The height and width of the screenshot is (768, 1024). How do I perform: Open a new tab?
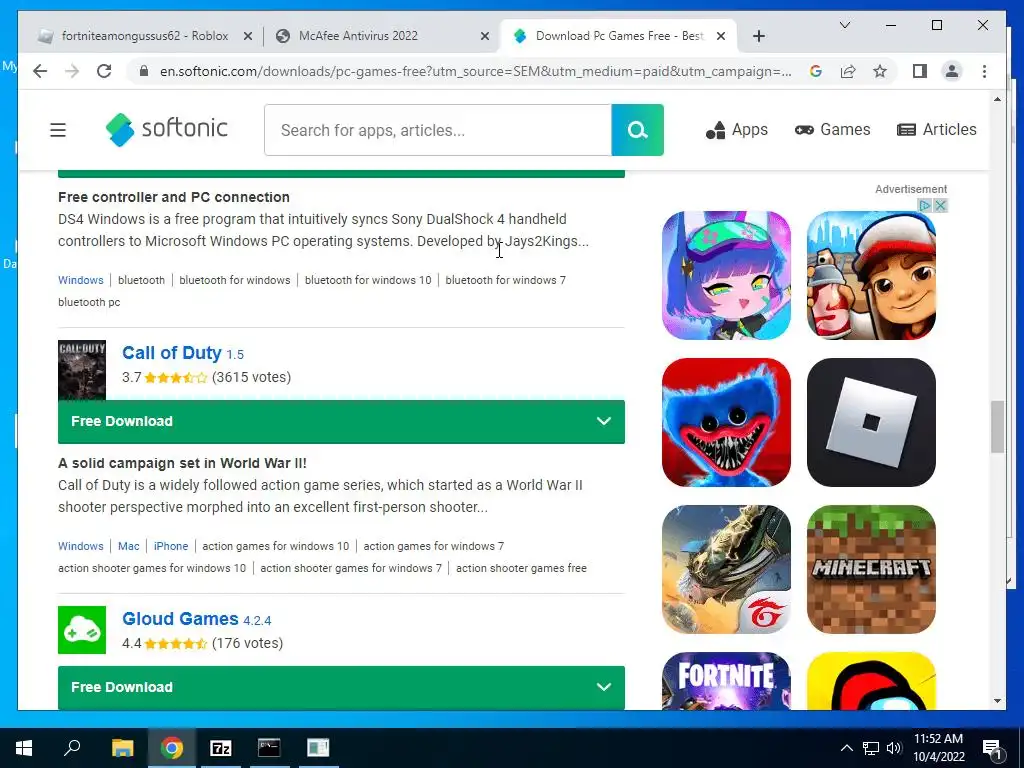tap(758, 37)
